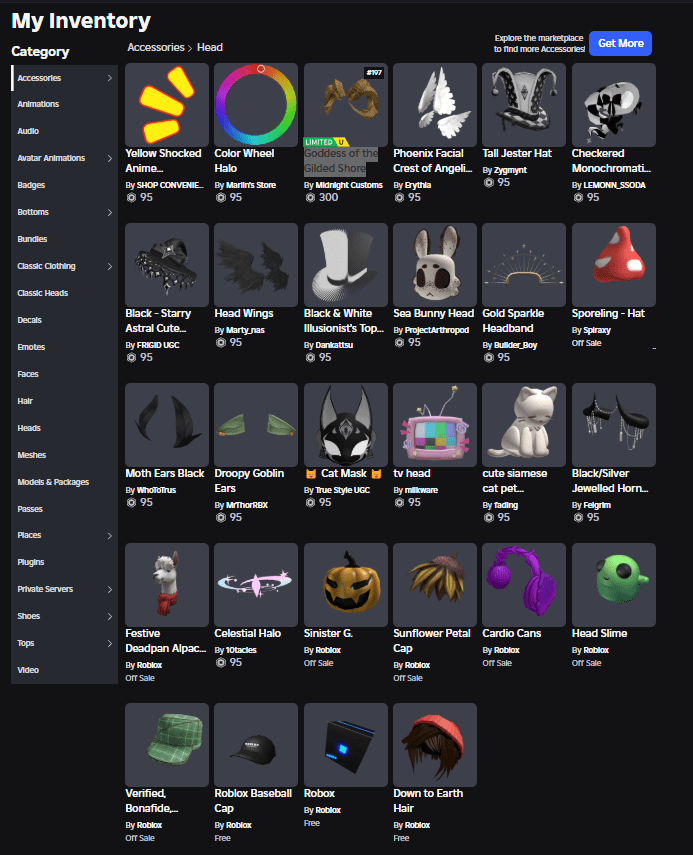
Task: Open the Audio category
Action: [64, 131]
